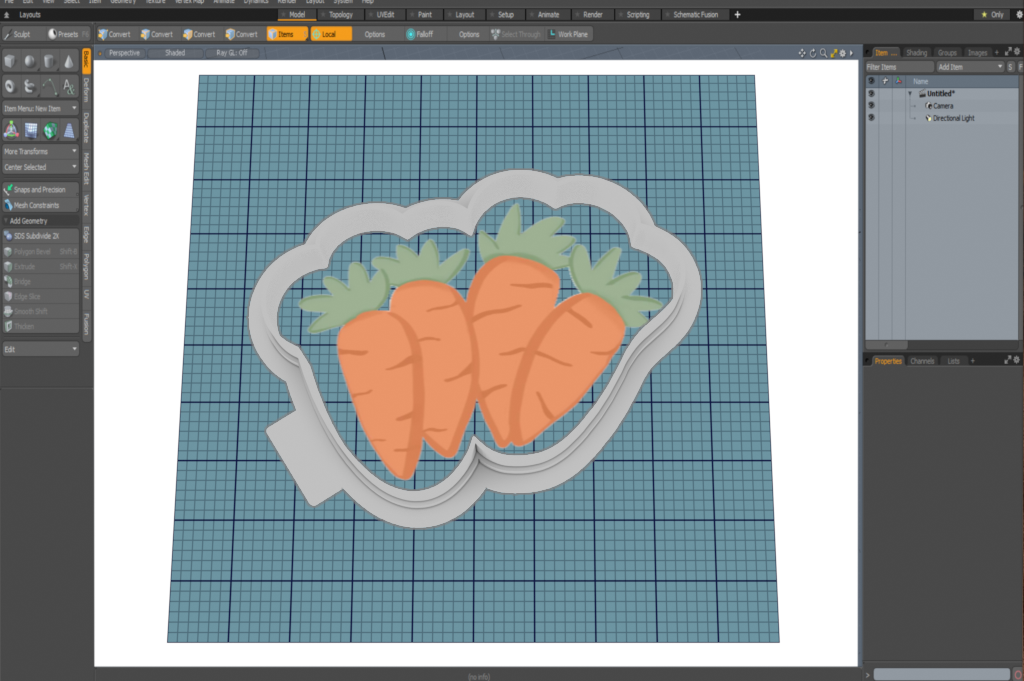1024x681 pixels.
Task: Select the cube primitive tool icon
Action: tap(10, 62)
